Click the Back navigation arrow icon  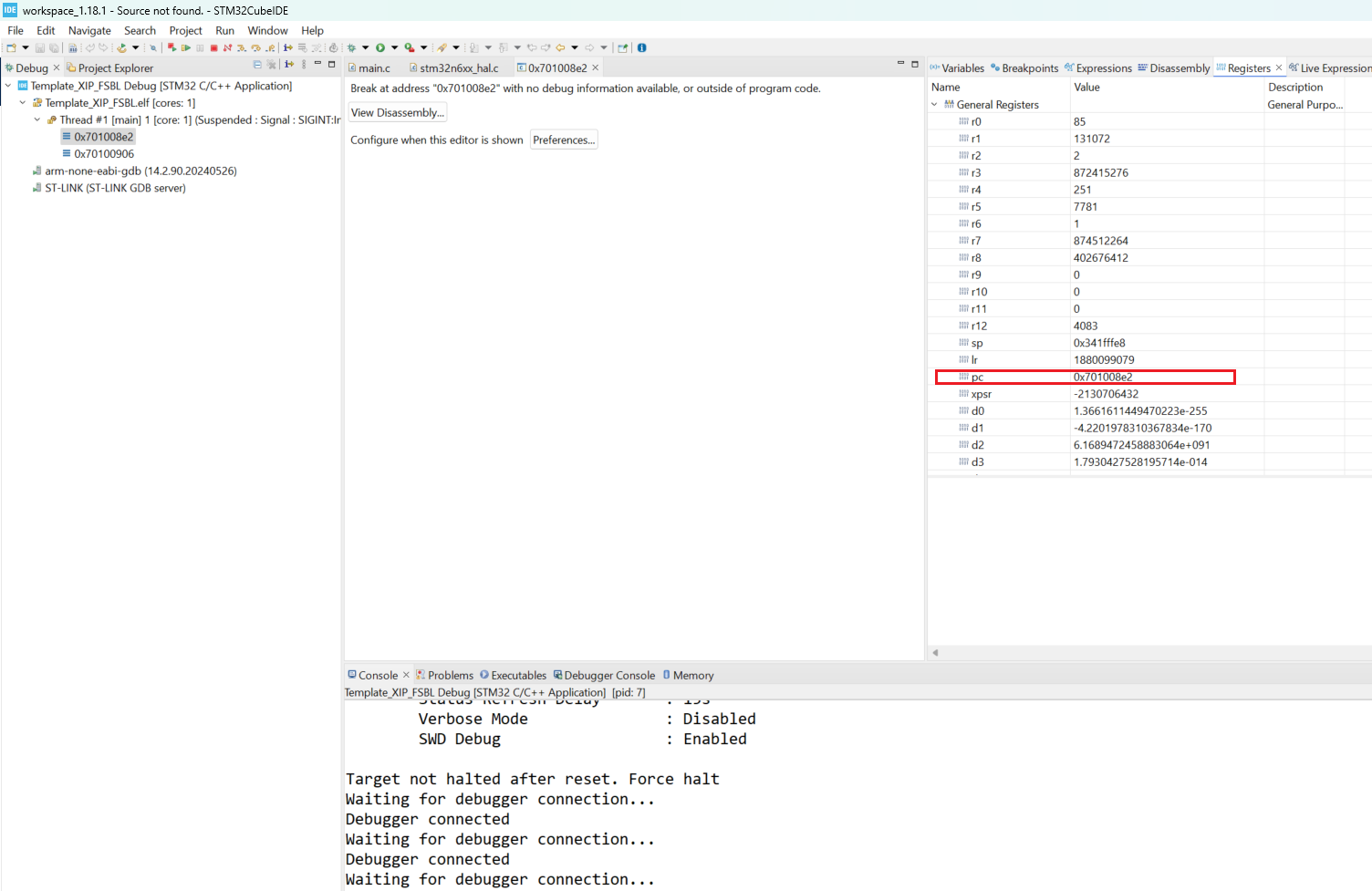(560, 47)
